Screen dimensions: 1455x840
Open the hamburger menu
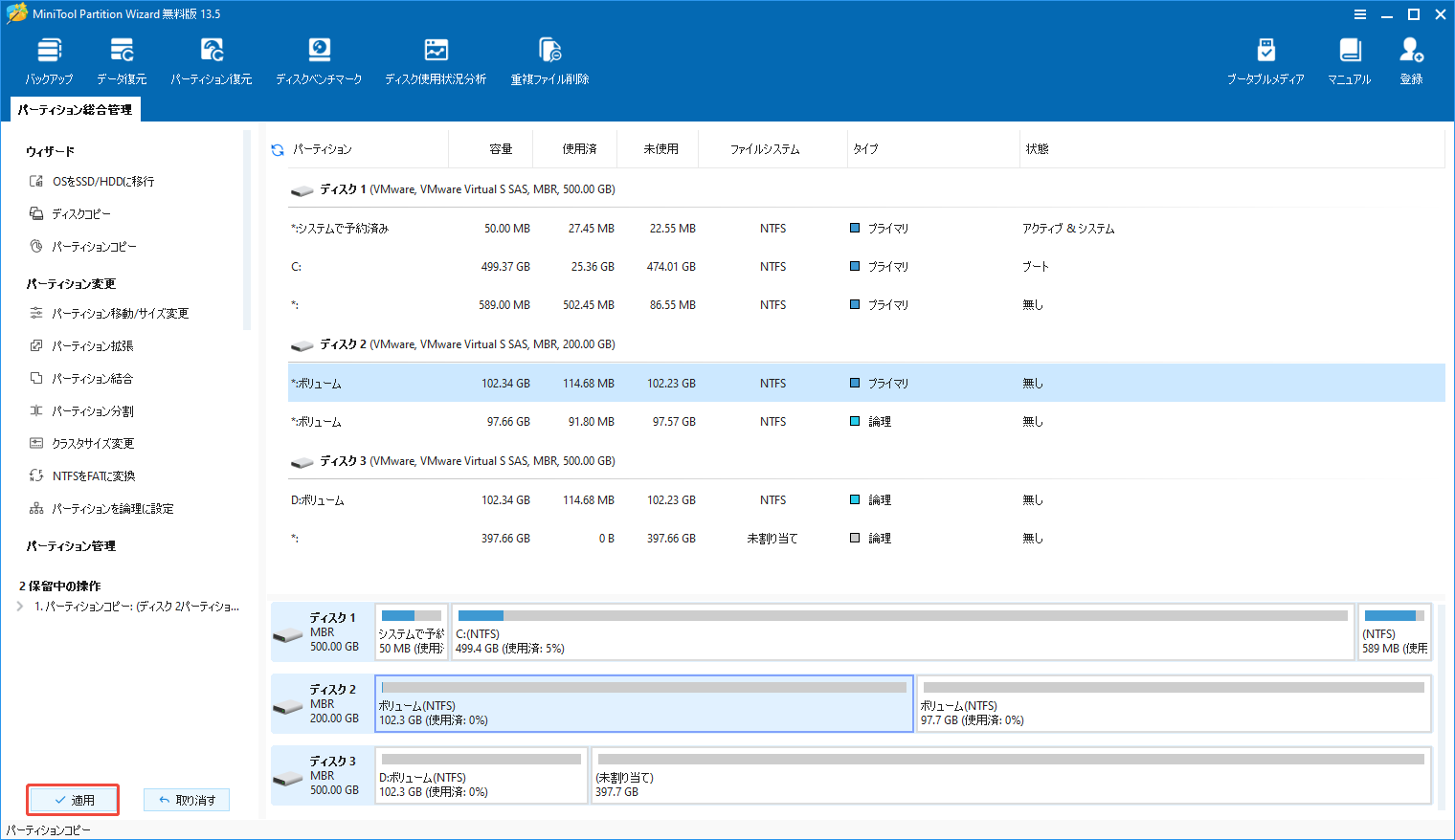pyautogui.click(x=1361, y=13)
